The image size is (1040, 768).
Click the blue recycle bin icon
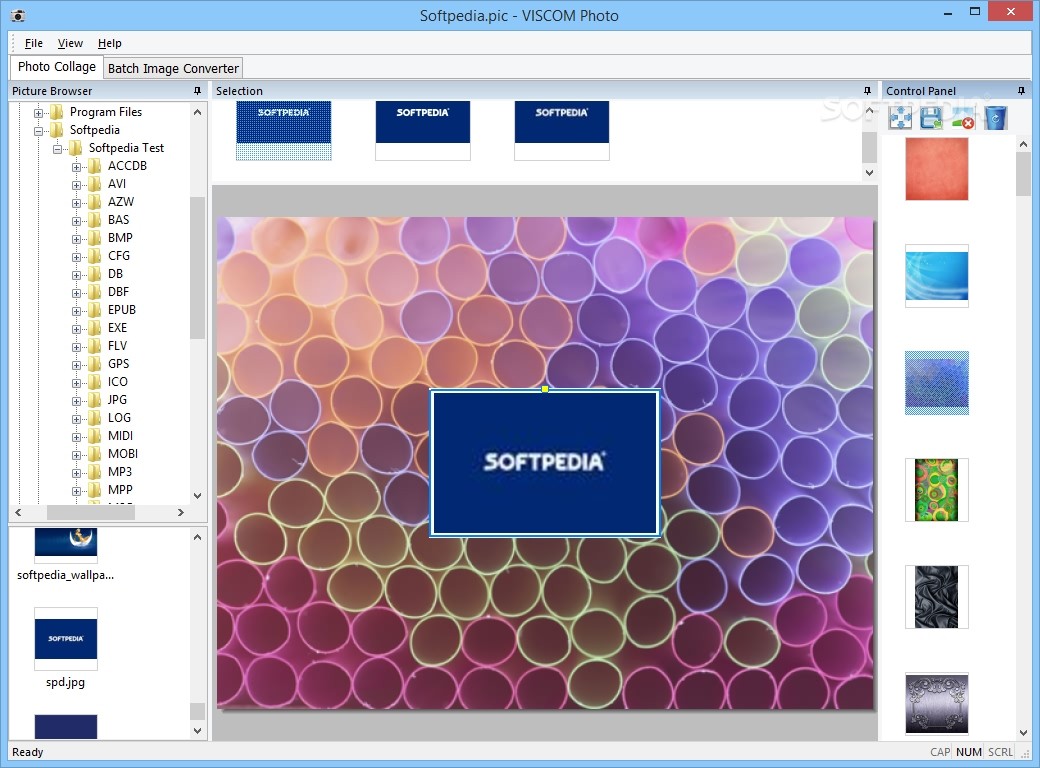(995, 118)
